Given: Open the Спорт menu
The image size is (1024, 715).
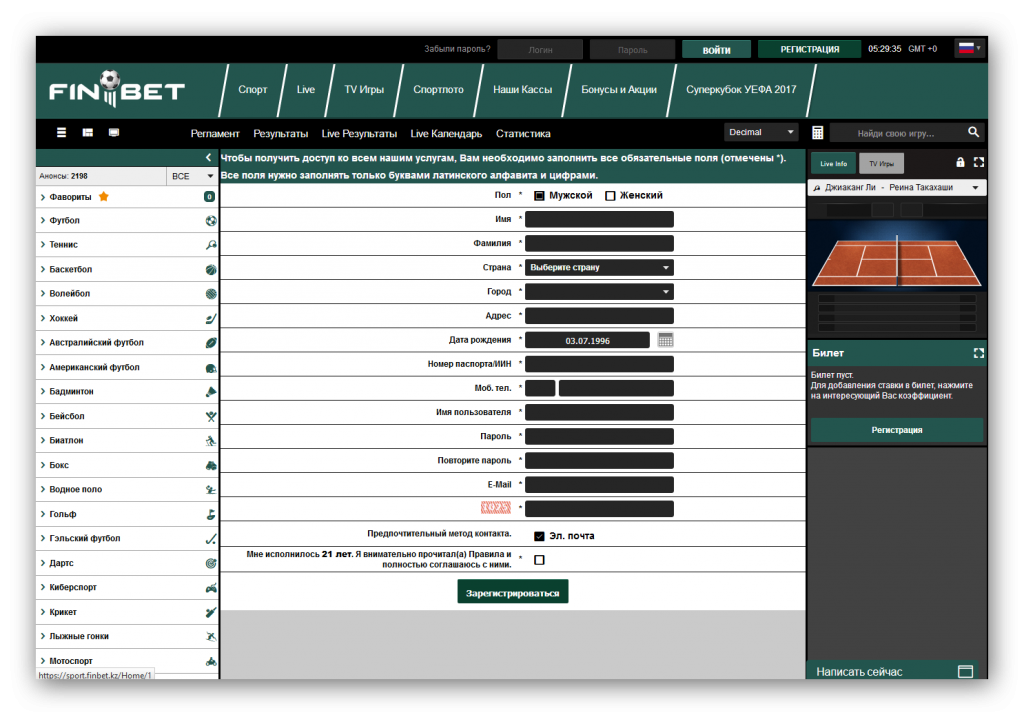Looking at the screenshot, I should click(253, 89).
